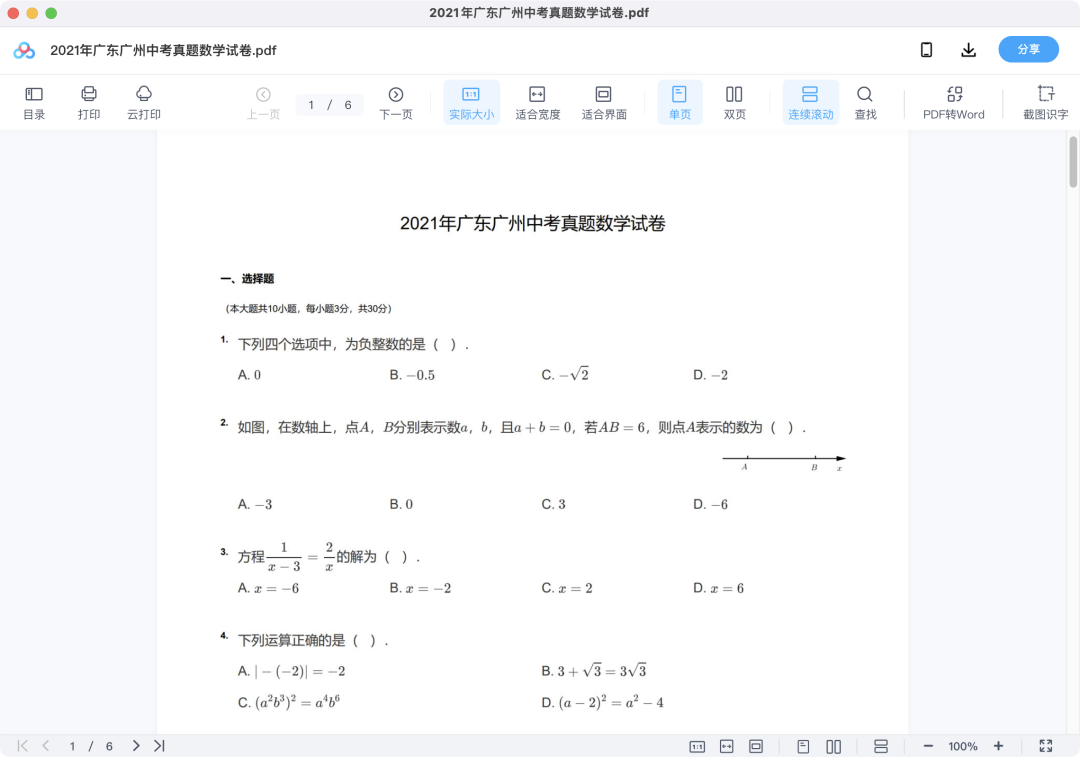
Task: Go to next page with 下一页
Action: [395, 103]
